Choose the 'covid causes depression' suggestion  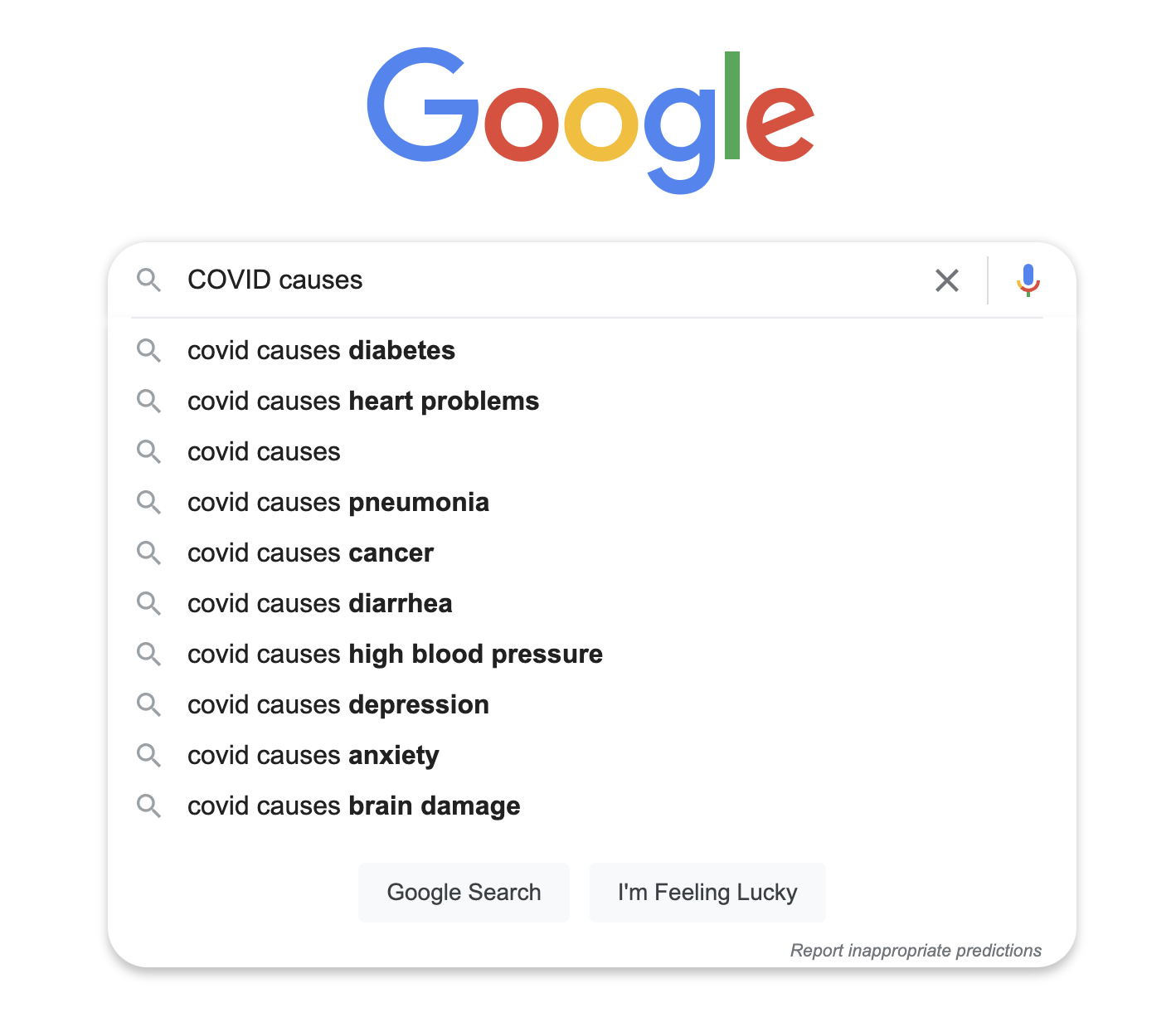coord(338,705)
